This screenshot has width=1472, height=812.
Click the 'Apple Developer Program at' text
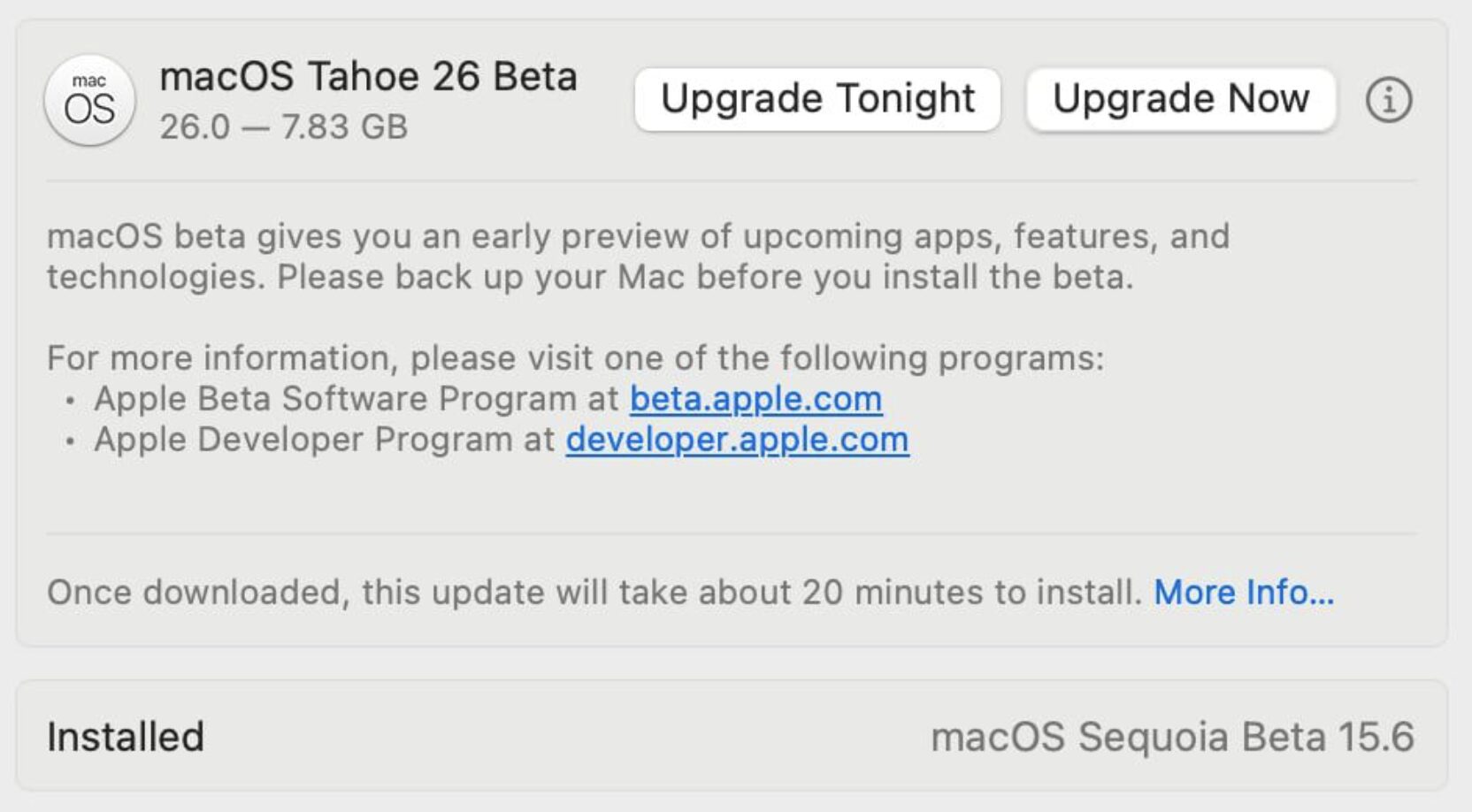point(325,440)
